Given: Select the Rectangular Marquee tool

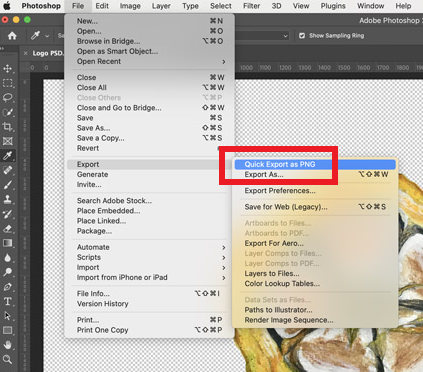Looking at the screenshot, I should (x=7, y=83).
